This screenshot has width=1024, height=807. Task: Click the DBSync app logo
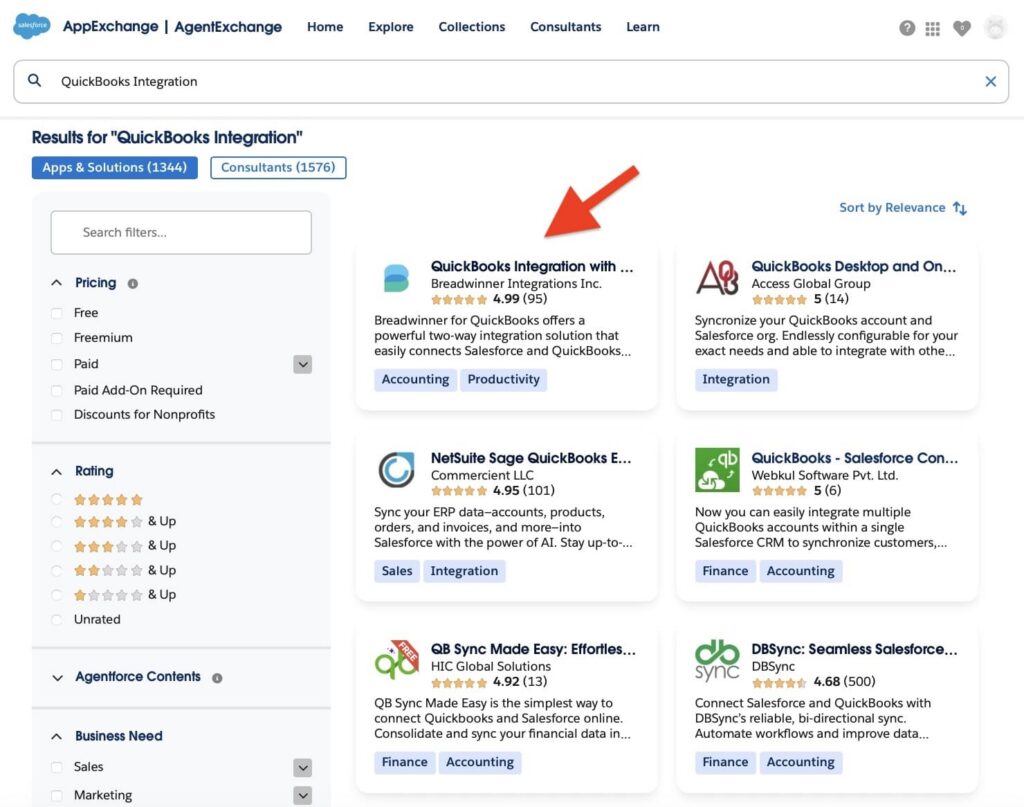[x=716, y=660]
